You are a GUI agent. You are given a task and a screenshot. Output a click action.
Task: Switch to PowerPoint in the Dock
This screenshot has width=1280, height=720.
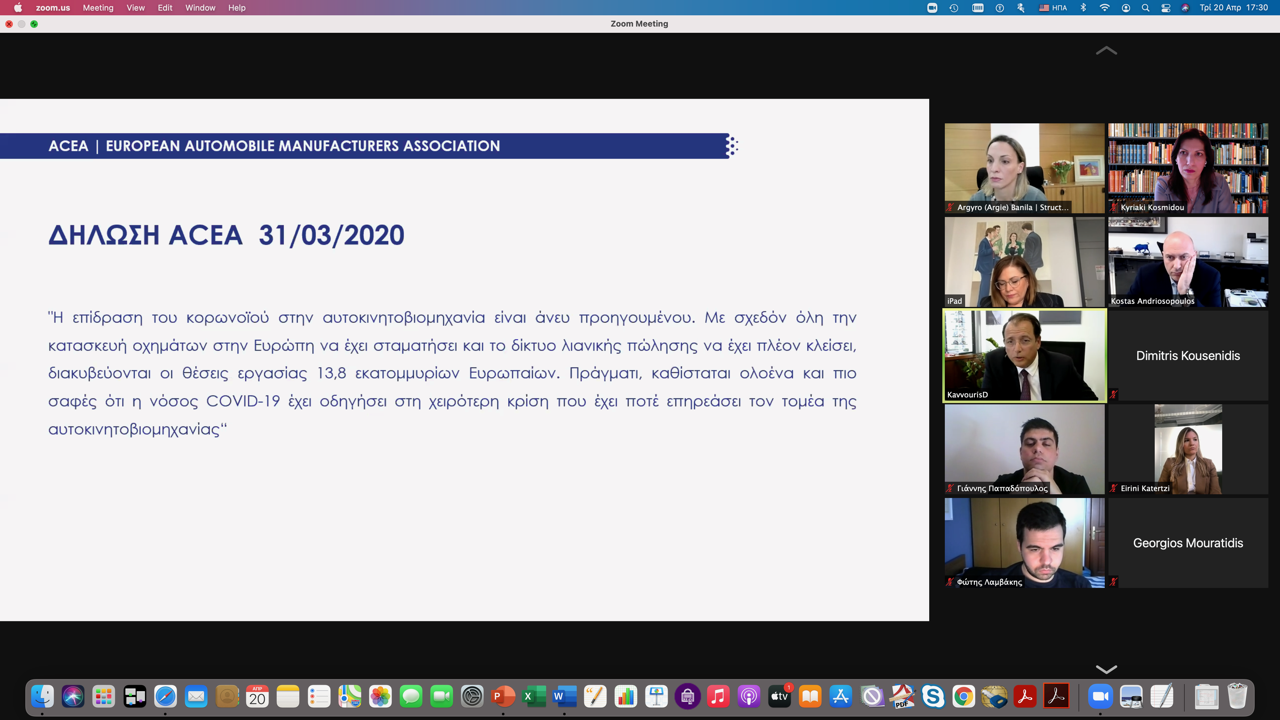coord(503,696)
